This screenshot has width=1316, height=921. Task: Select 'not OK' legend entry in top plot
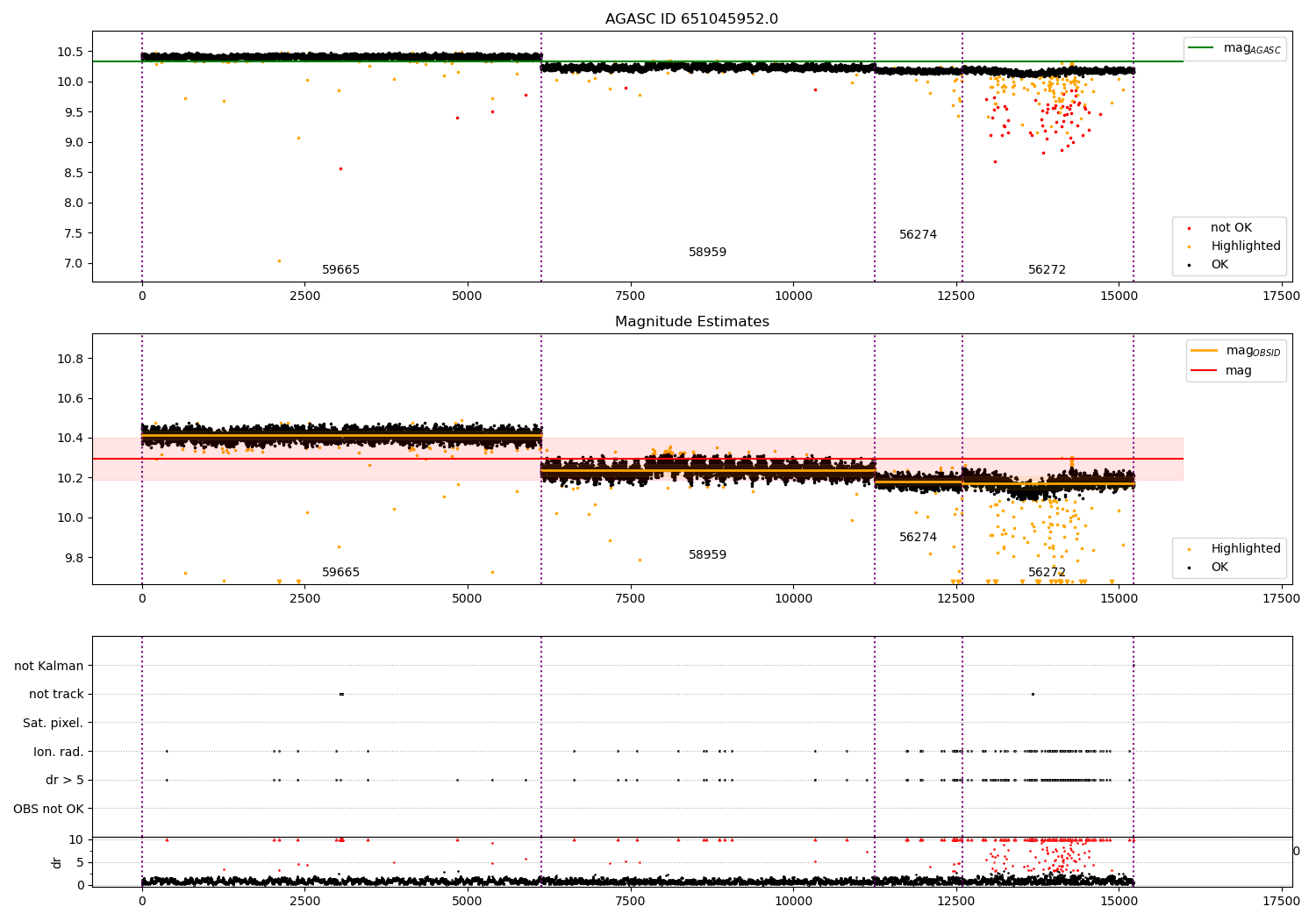coord(1231,228)
